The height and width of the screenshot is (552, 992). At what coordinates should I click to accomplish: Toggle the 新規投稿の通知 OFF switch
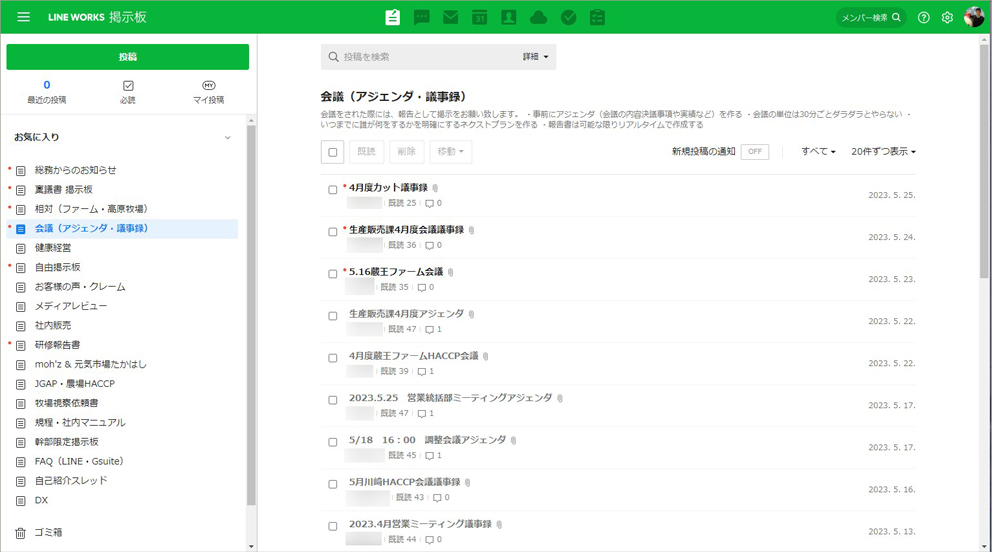(755, 152)
